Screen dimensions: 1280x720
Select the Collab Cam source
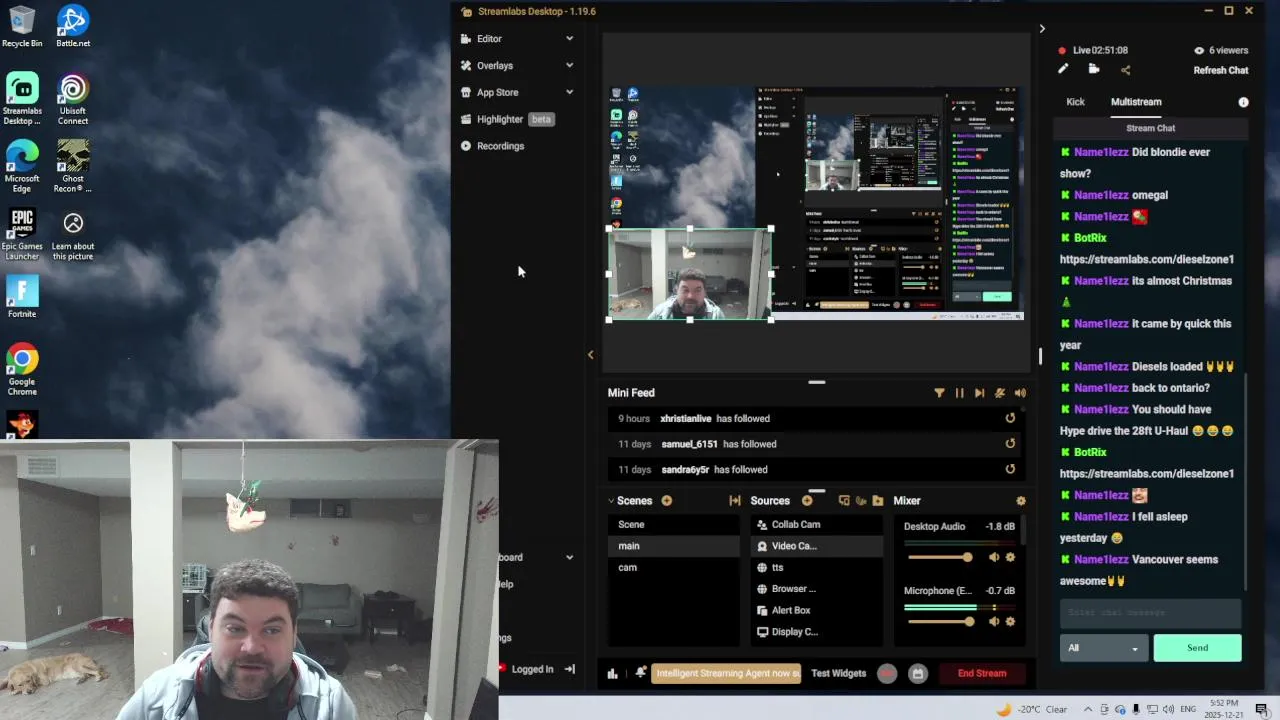(817, 524)
